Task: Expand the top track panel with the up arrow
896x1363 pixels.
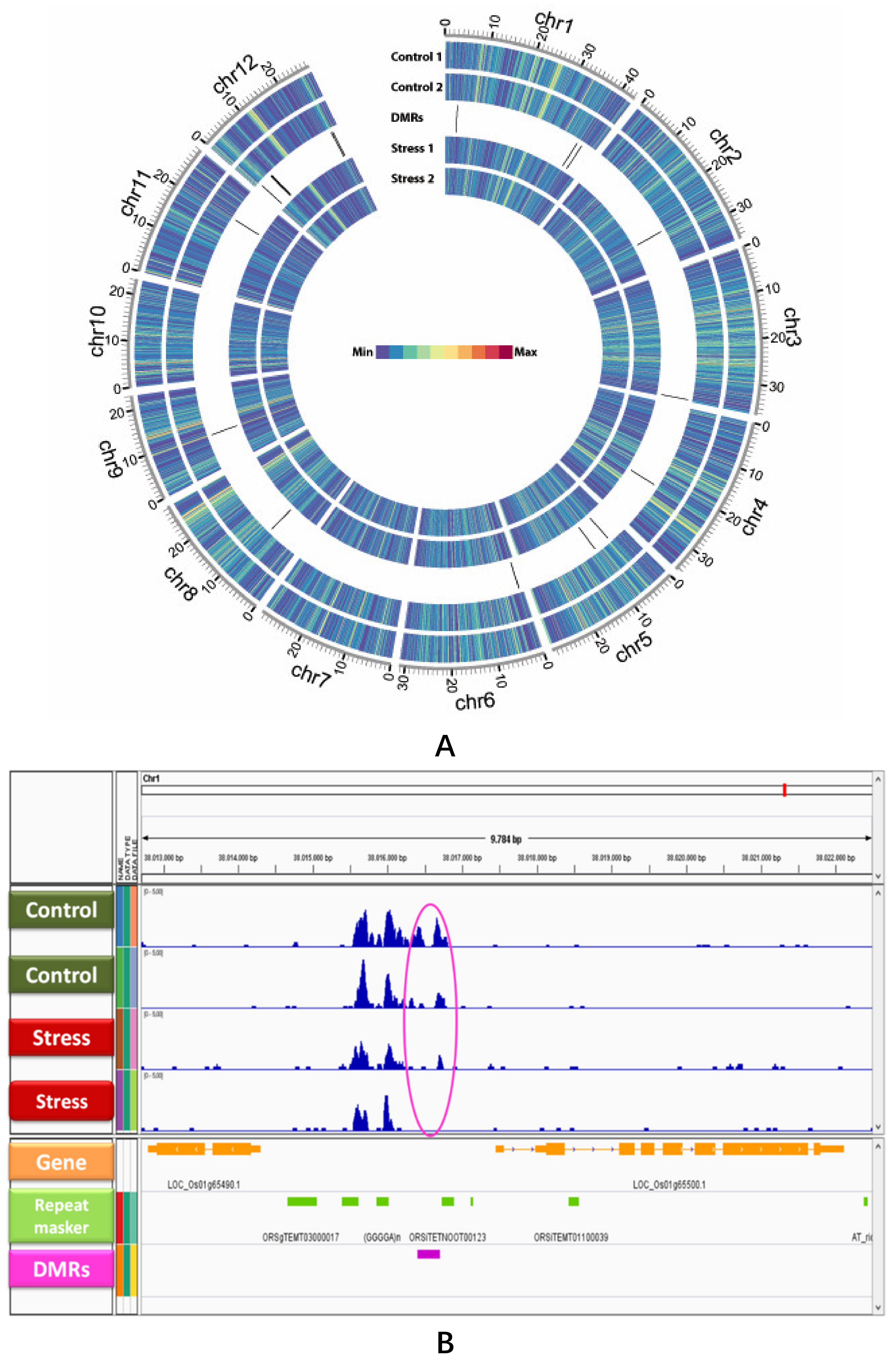Action: coord(878,779)
